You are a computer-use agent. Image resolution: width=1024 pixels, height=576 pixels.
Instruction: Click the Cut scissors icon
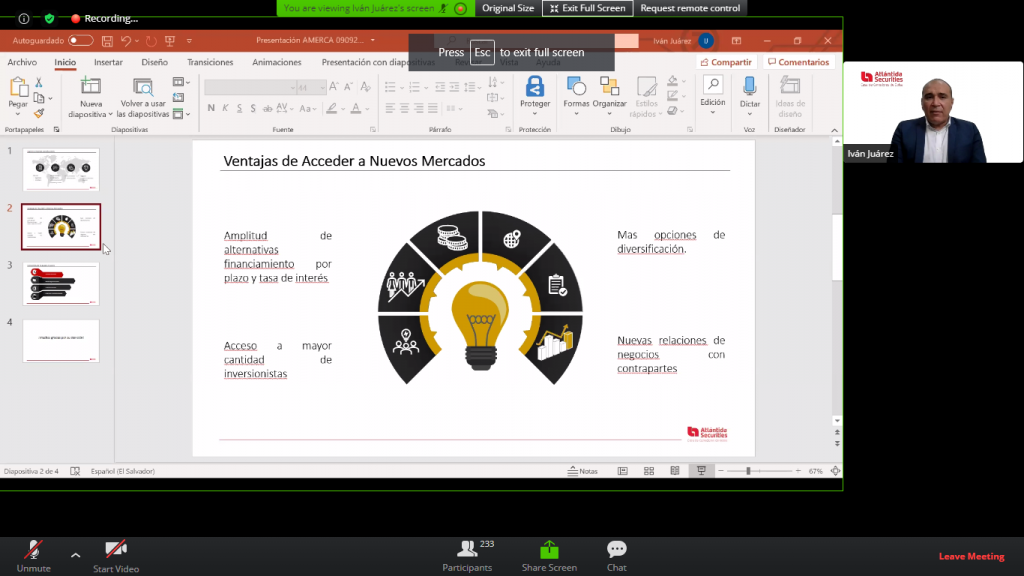39,82
